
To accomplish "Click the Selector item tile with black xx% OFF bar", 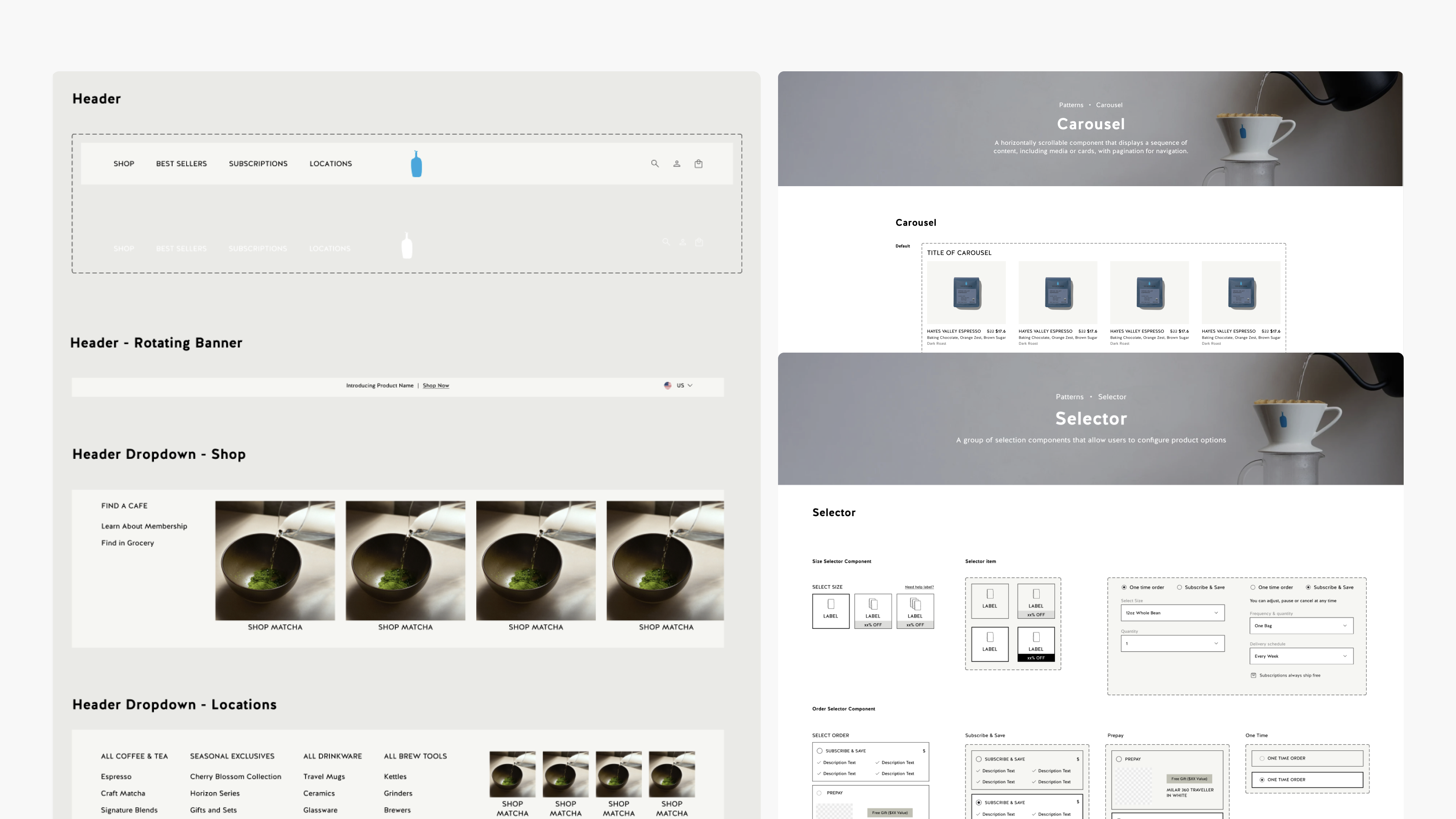I will click(1036, 644).
